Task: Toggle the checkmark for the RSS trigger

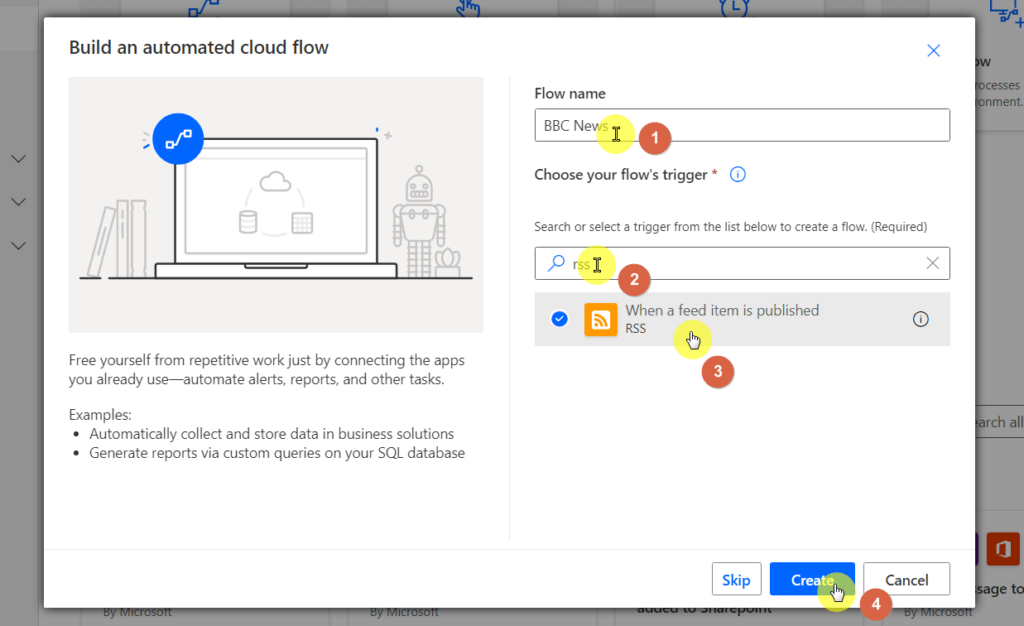Action: pos(559,319)
